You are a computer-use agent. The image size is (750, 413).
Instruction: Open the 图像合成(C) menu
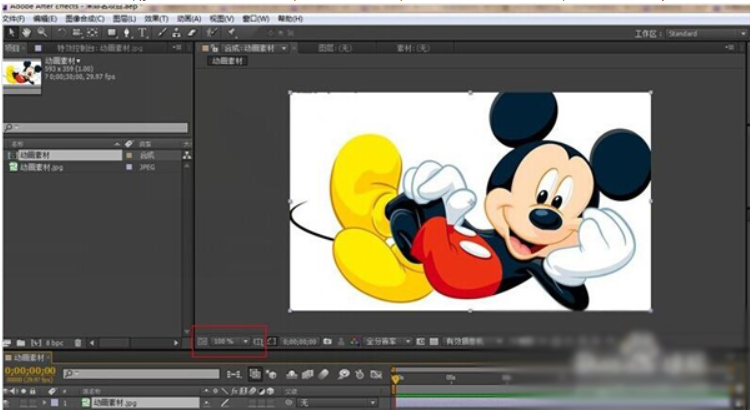point(85,19)
